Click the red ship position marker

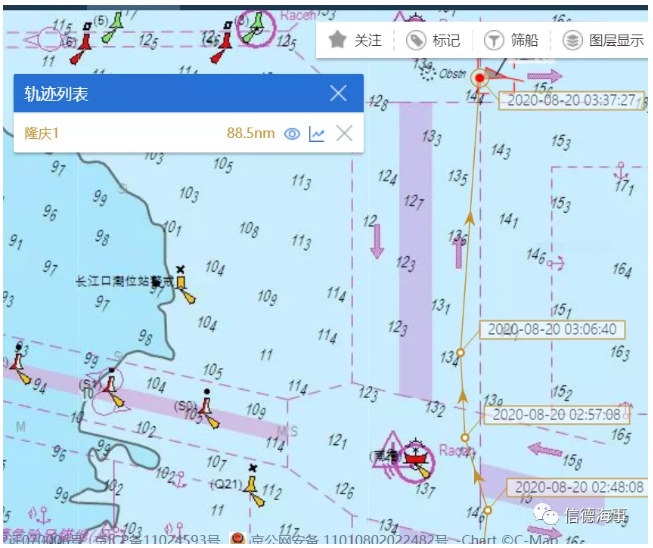[480, 78]
